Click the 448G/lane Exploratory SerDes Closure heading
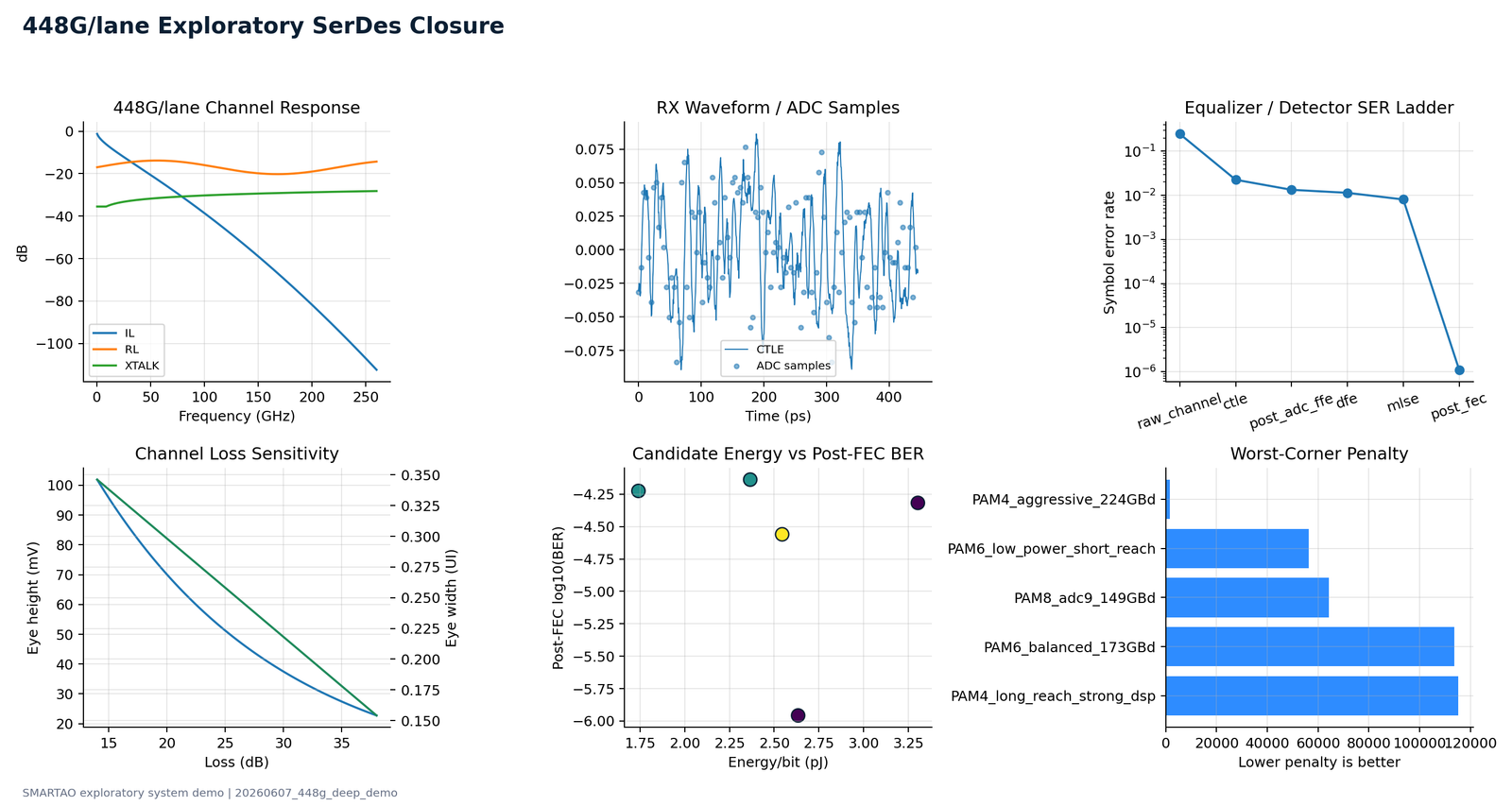Viewport: 1512px width, 806px height. 263,26
